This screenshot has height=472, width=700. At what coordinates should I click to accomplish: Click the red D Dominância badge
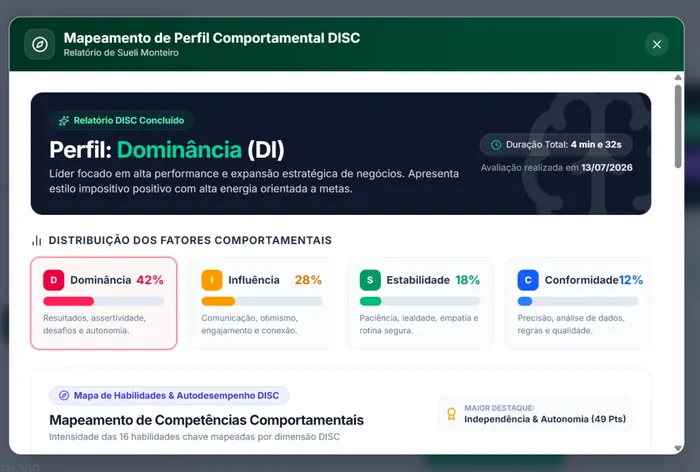click(54, 280)
